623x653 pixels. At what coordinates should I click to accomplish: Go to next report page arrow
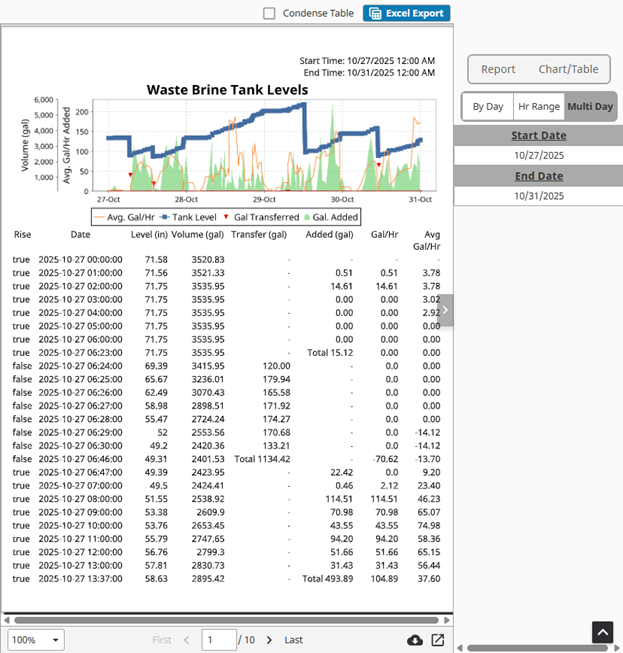pos(268,640)
